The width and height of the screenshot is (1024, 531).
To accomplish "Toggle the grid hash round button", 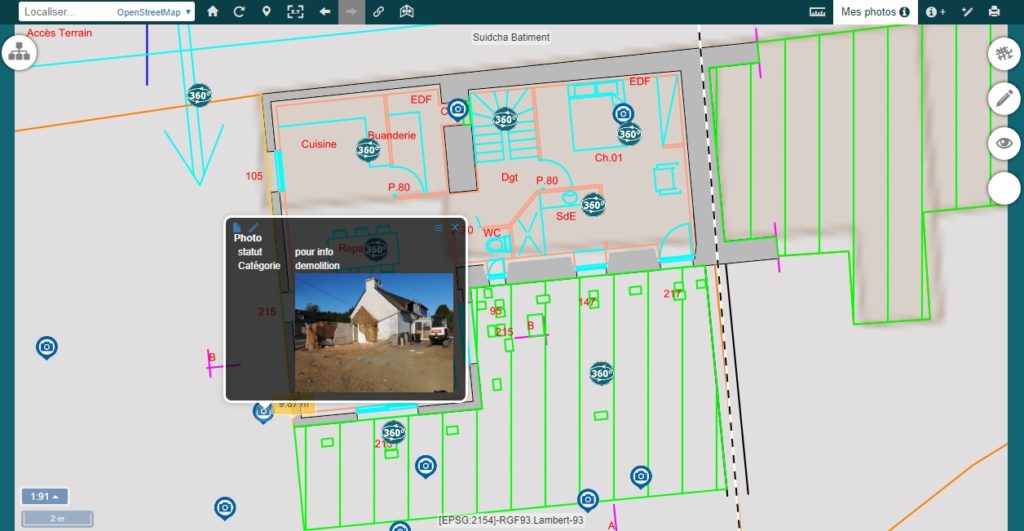I will coord(1004,54).
